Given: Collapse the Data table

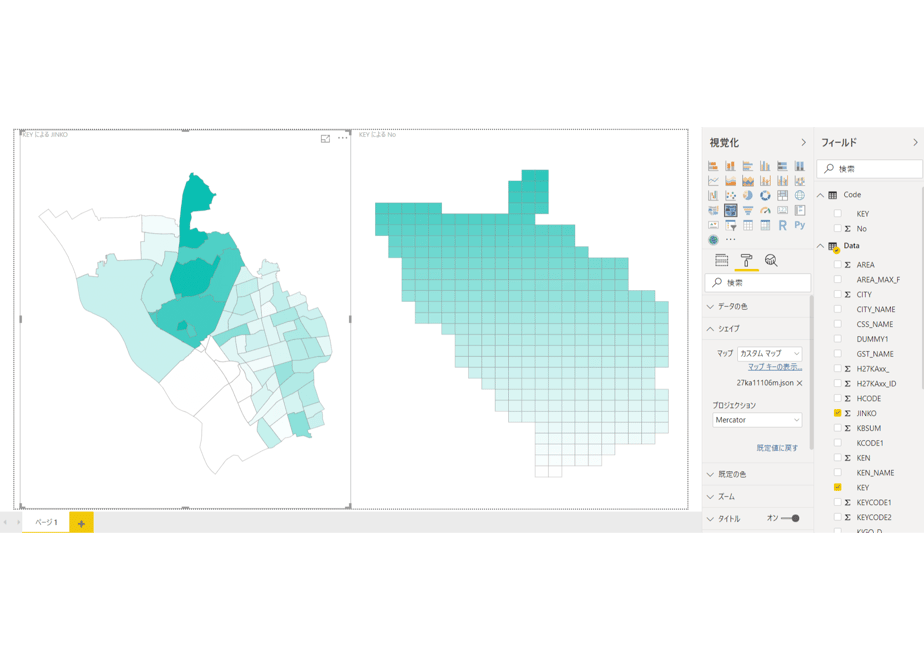Looking at the screenshot, I should pos(820,246).
